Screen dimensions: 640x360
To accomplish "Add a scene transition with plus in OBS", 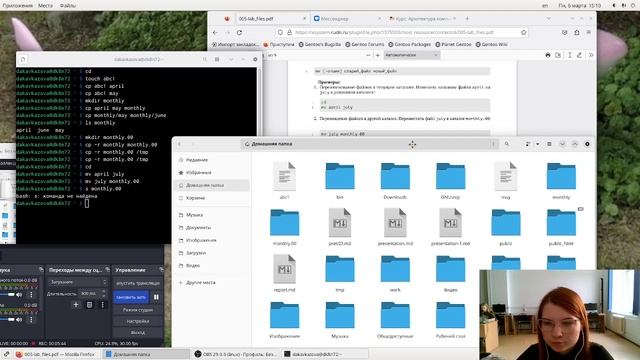I will tap(76, 305).
